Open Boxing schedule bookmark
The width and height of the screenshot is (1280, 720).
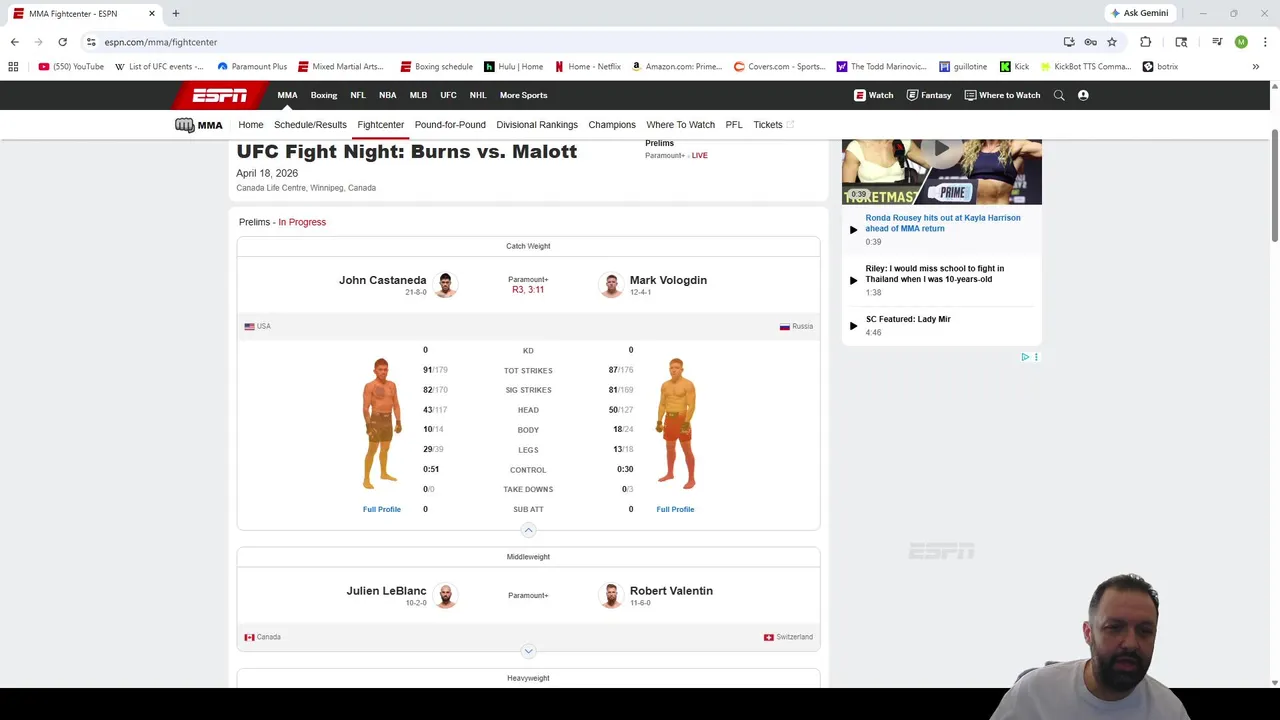(x=436, y=67)
